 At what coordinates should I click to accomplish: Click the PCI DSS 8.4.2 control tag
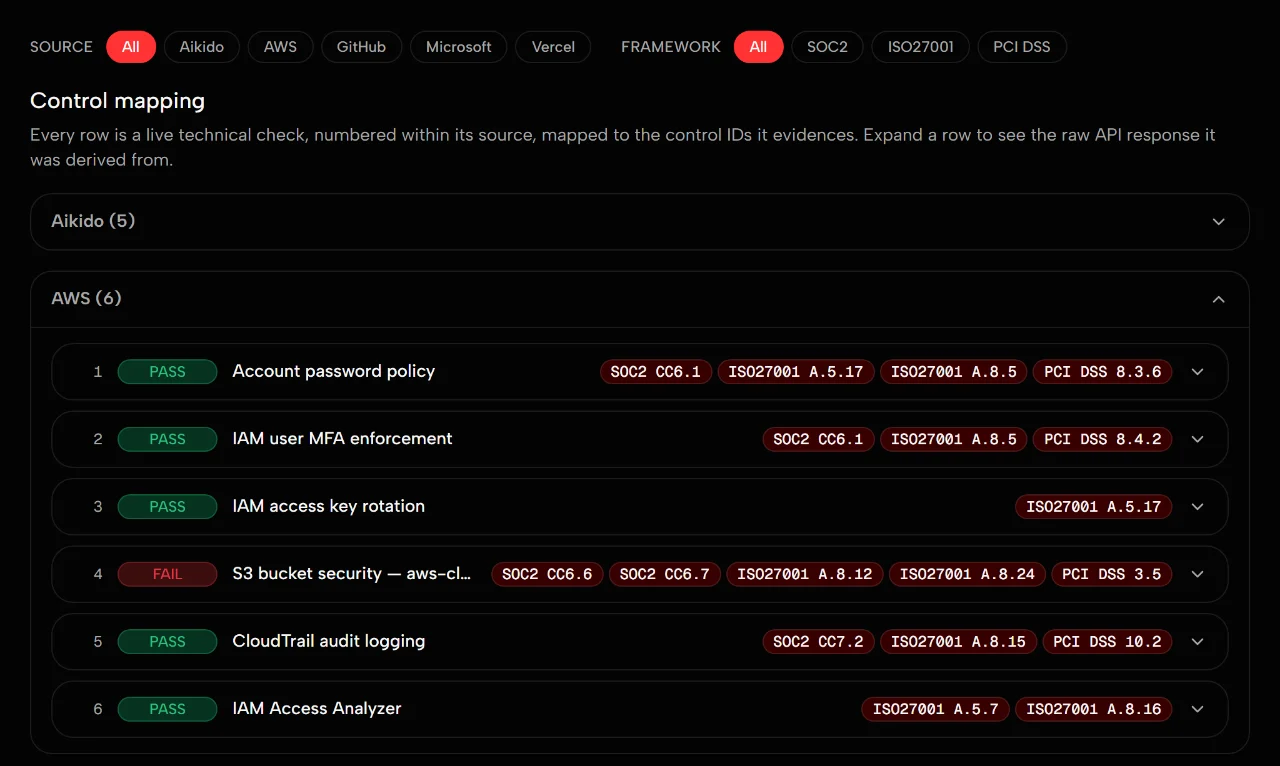click(1102, 439)
